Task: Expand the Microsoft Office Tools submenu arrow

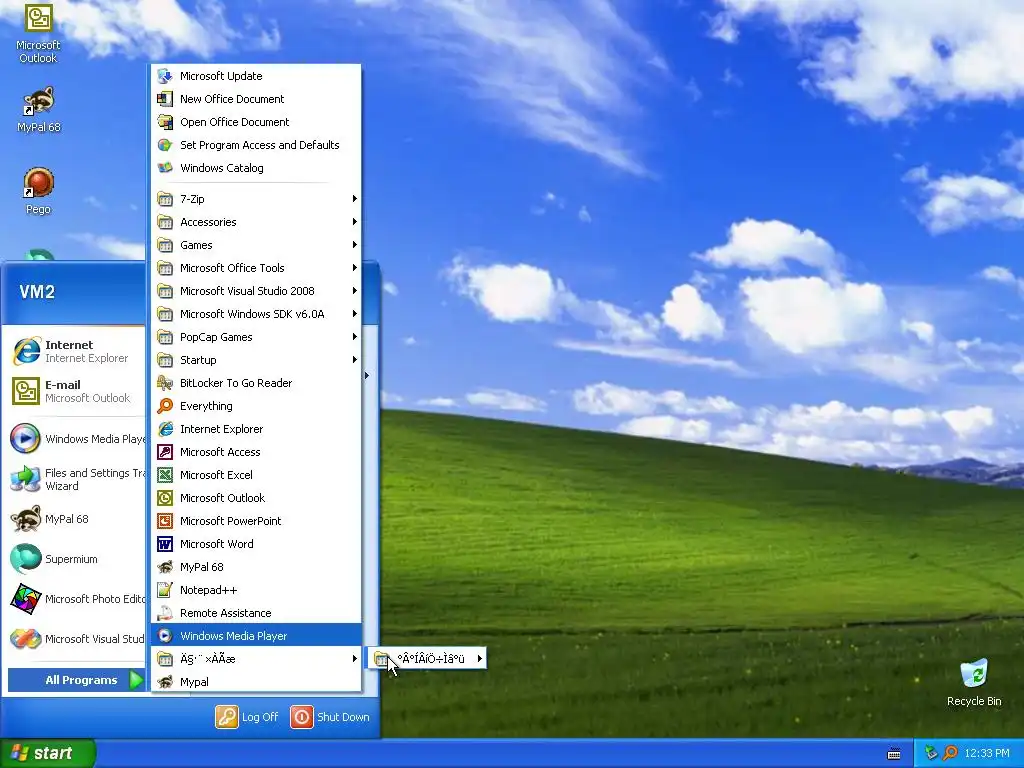Action: point(355,268)
